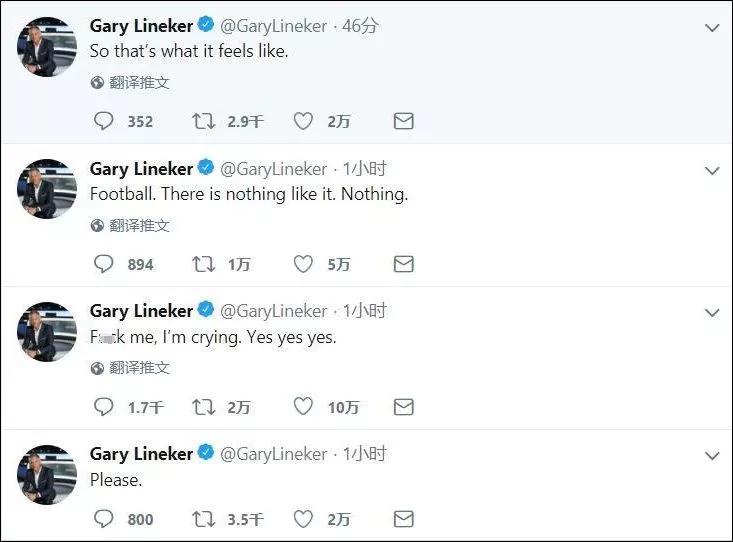Like the 'I'm crying. Yes yes yes' tweet

pos(303,407)
